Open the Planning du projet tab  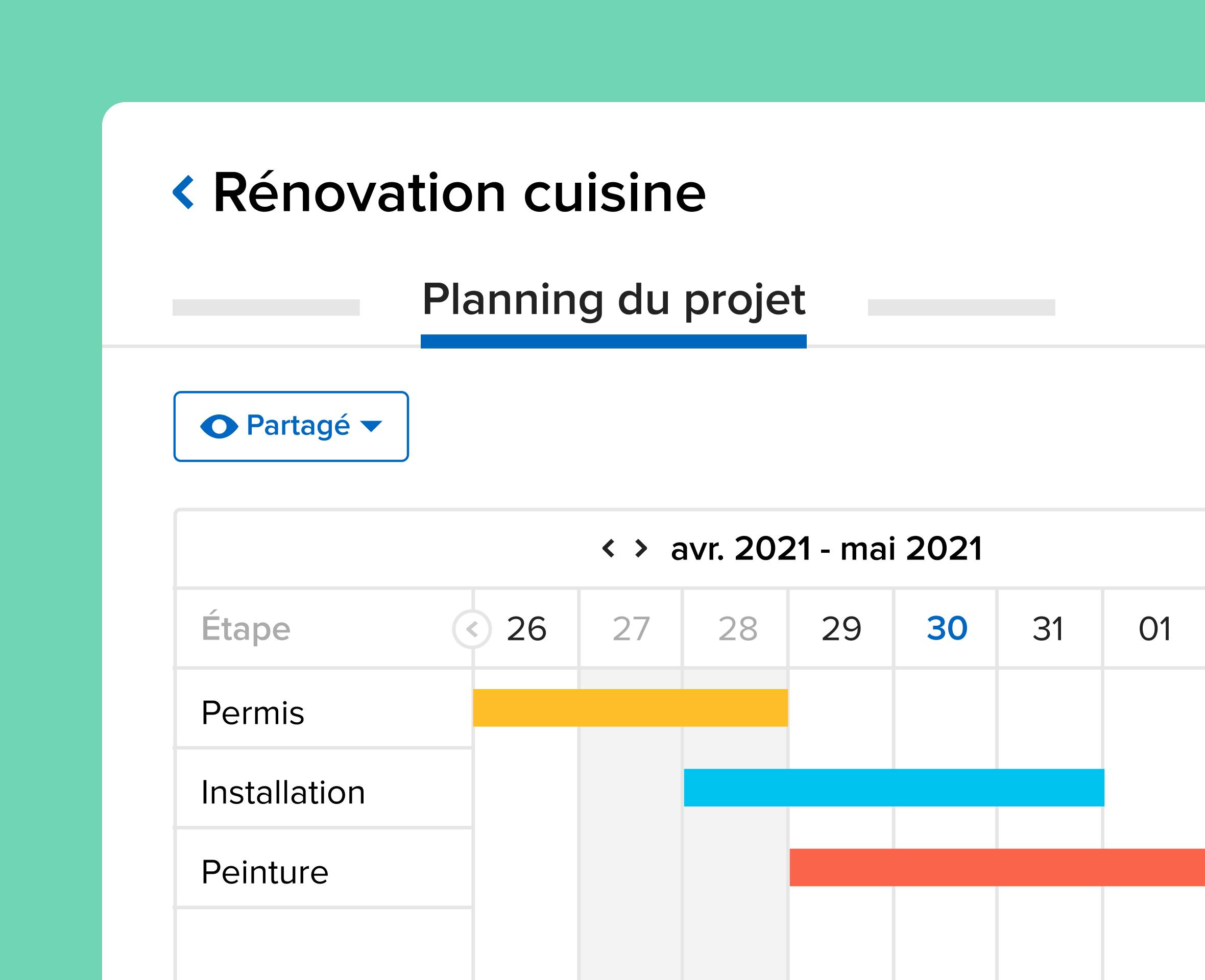613,300
